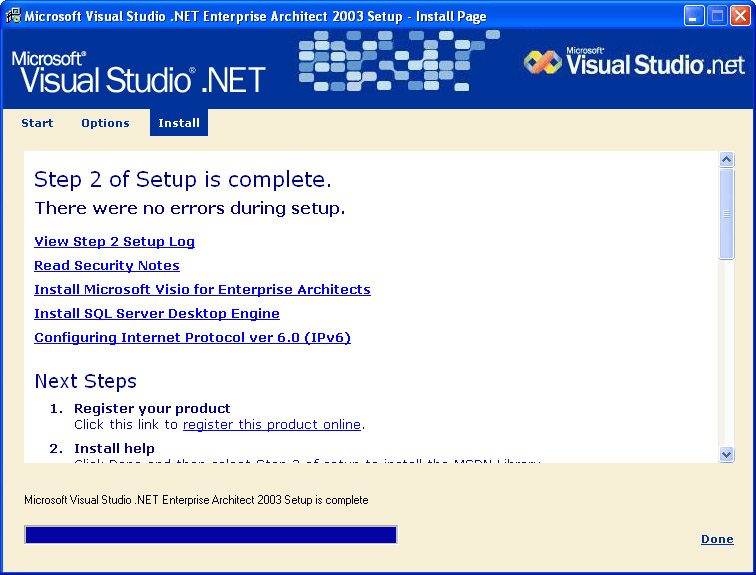The width and height of the screenshot is (756, 575).
Task: Open the View Step 2 Setup Log link
Action: tap(114, 241)
